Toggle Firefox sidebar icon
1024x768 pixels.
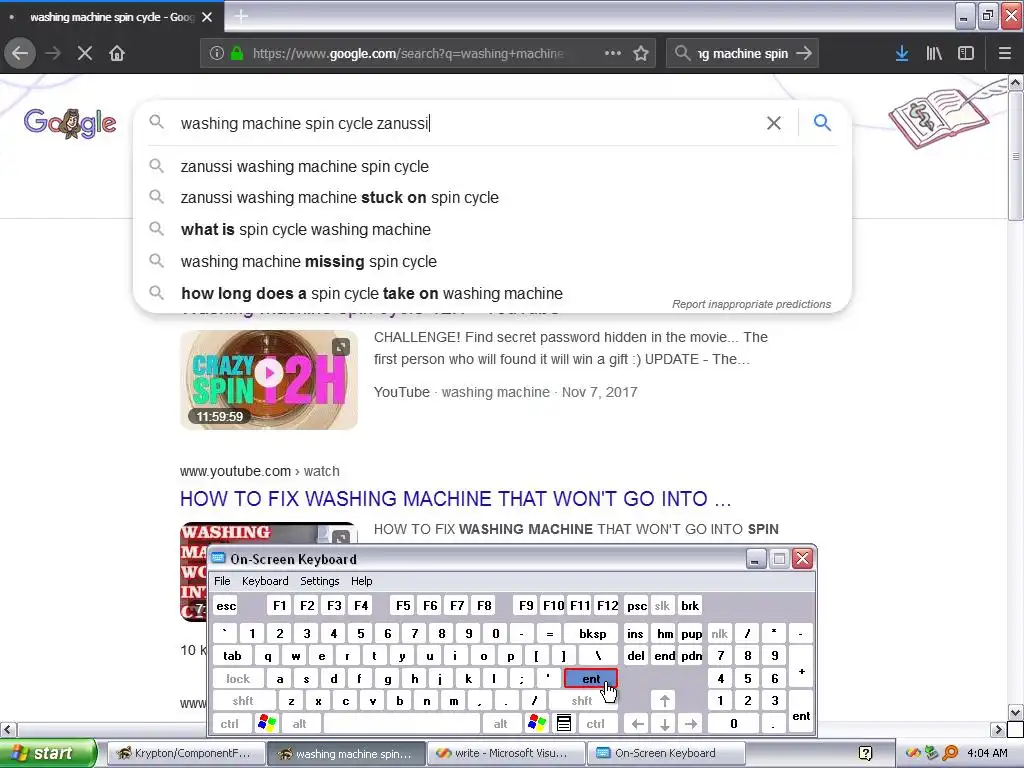click(x=966, y=53)
